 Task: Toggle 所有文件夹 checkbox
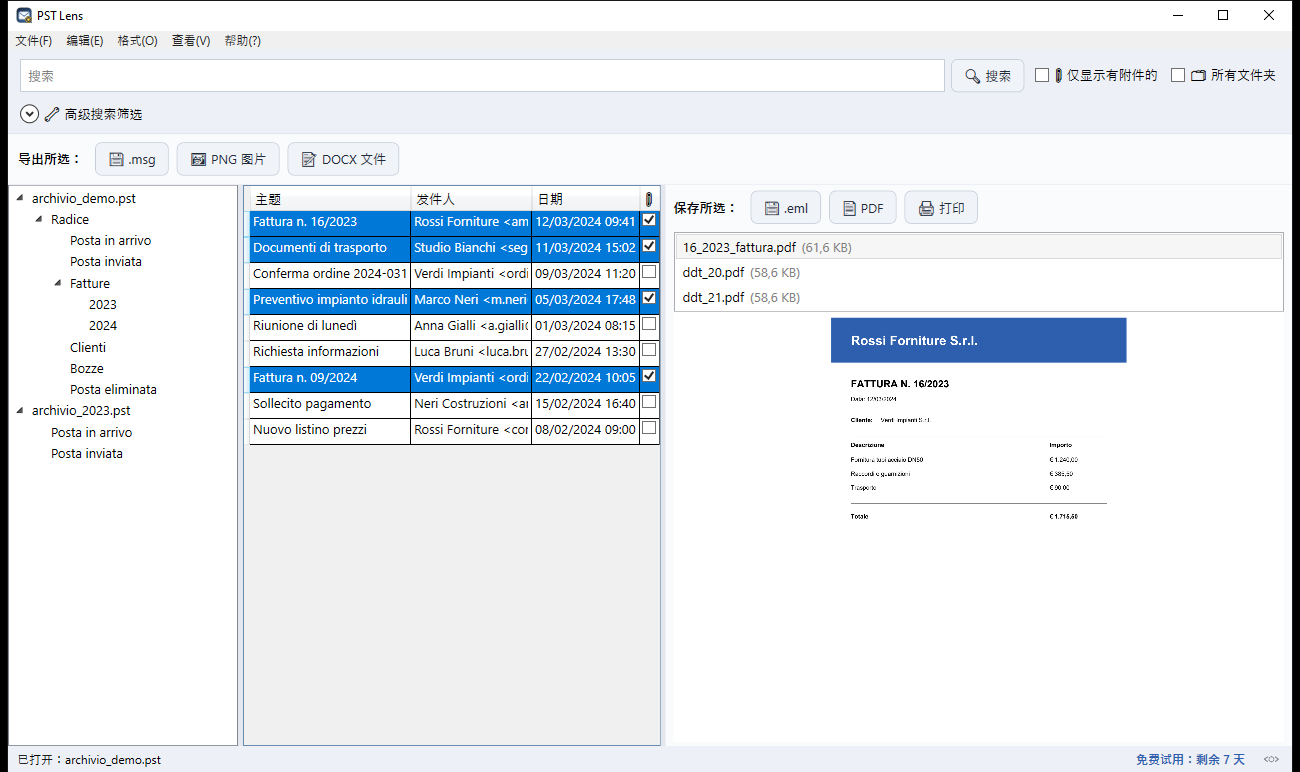point(1178,75)
